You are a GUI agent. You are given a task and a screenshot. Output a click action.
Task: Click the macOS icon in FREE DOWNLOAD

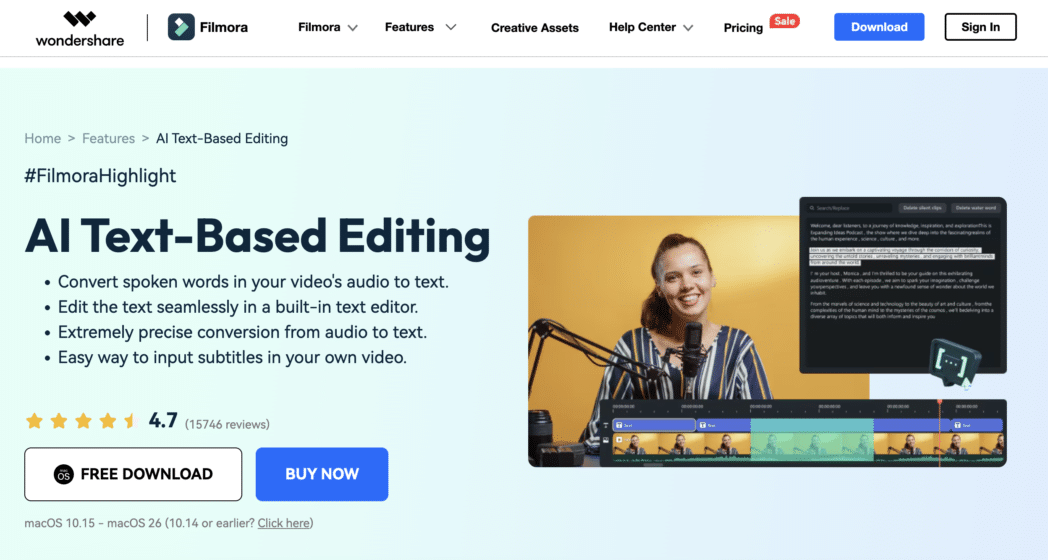[x=63, y=474]
